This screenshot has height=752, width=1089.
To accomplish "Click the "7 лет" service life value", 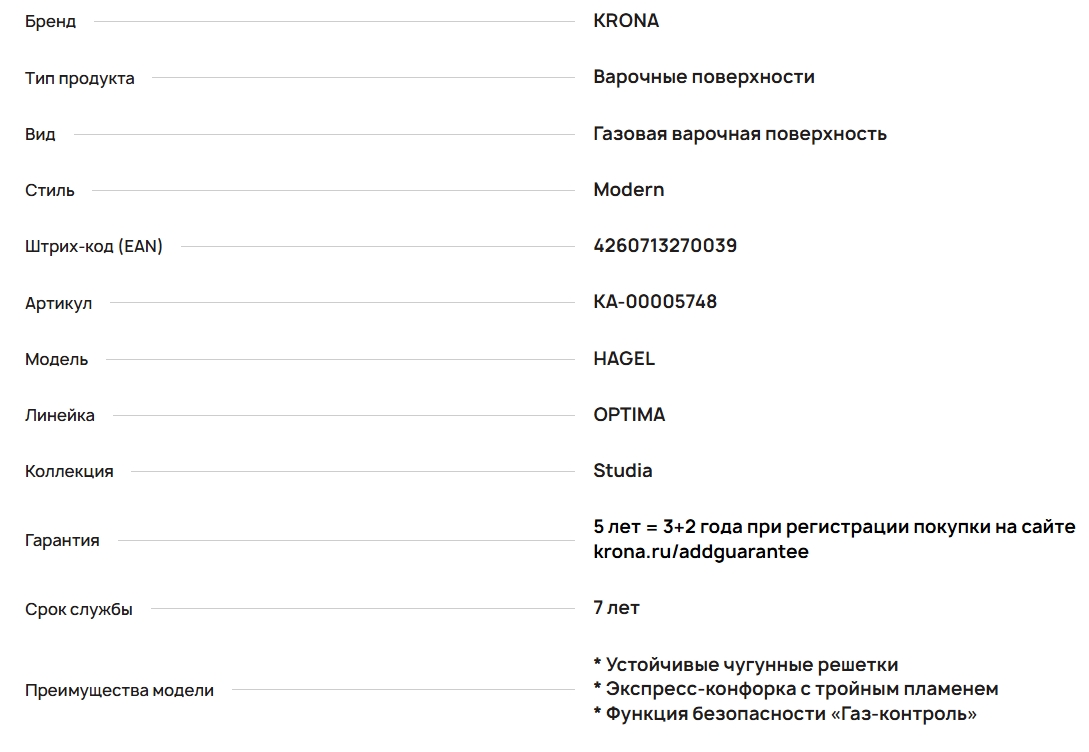I will pyautogui.click(x=616, y=608).
